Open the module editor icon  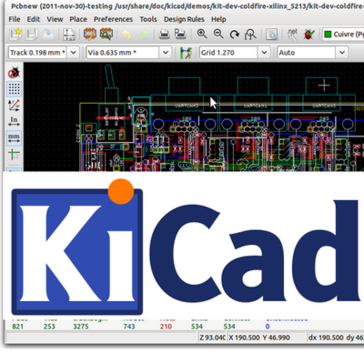tap(90, 34)
